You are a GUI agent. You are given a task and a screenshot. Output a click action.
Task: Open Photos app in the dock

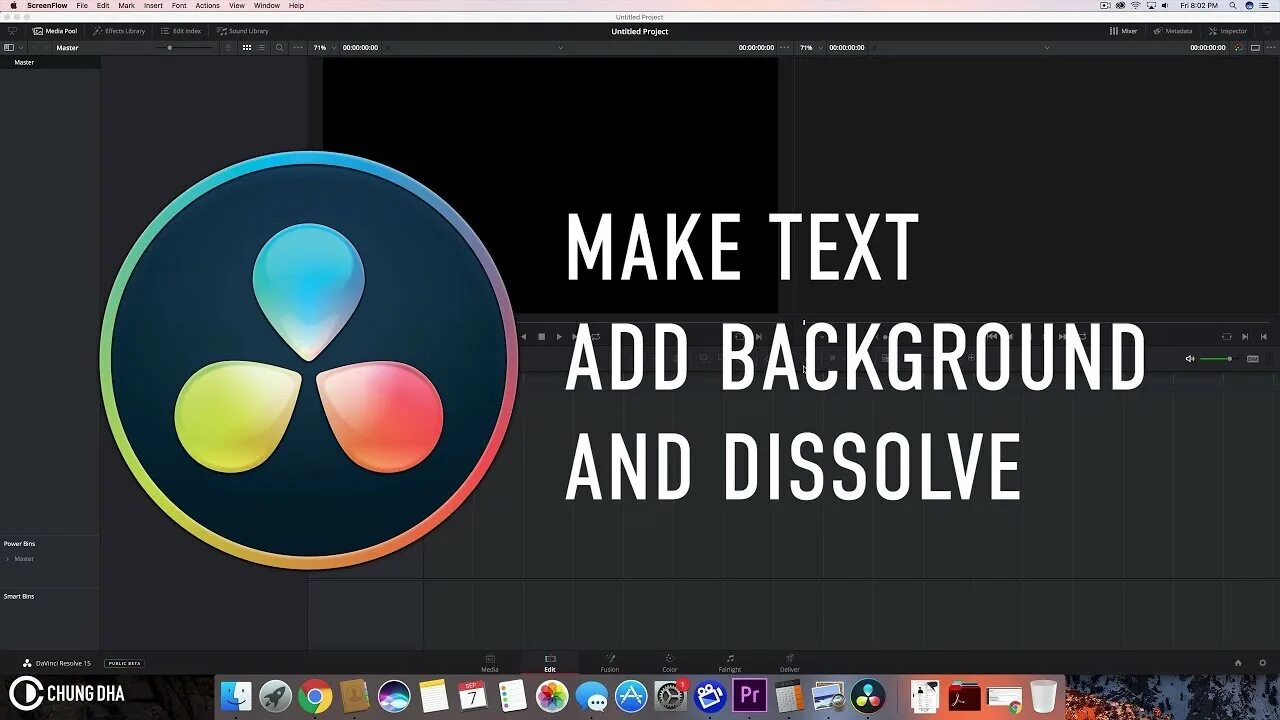tap(552, 695)
